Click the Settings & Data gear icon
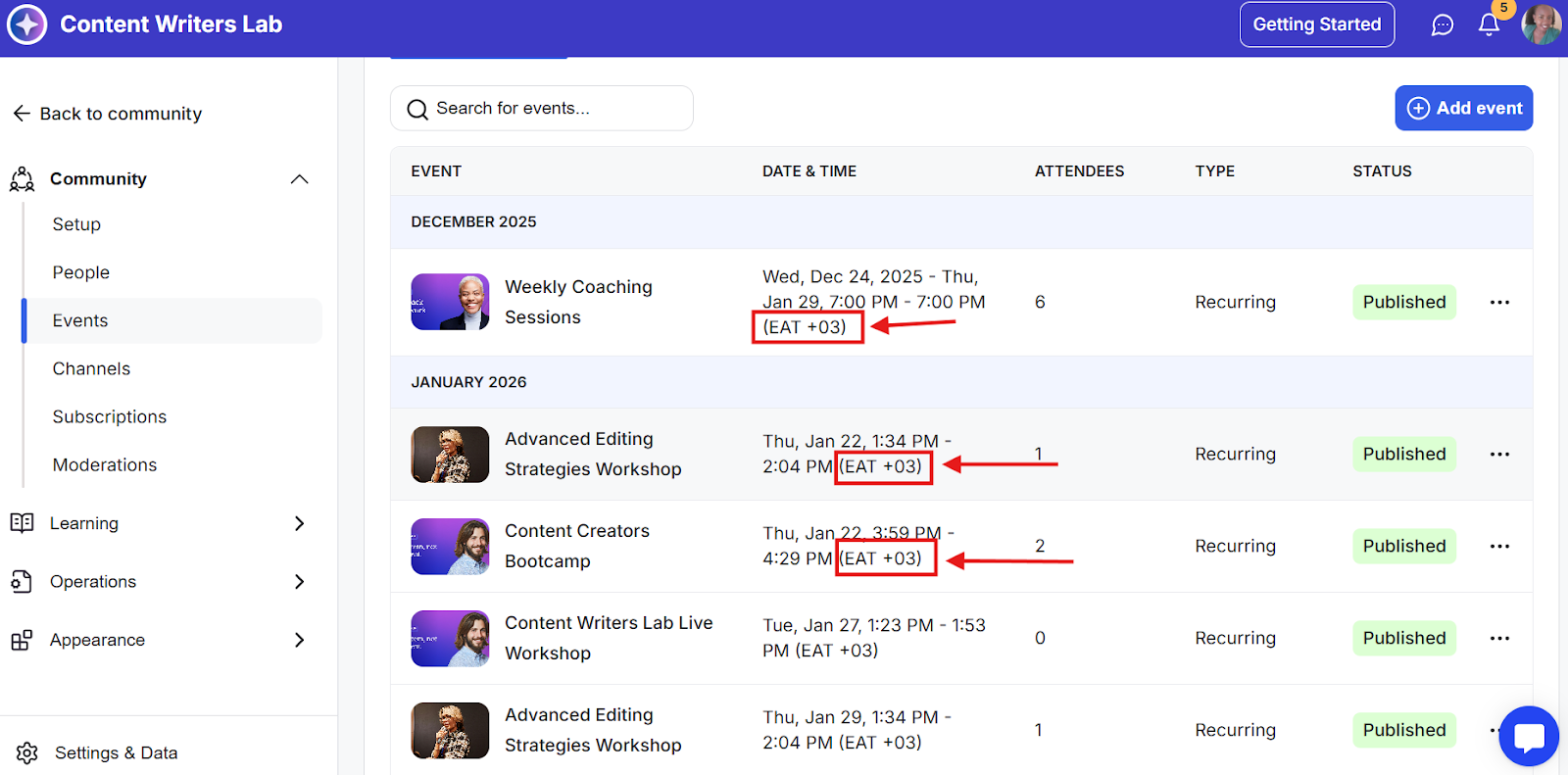This screenshot has width=1568, height=775. [27, 752]
